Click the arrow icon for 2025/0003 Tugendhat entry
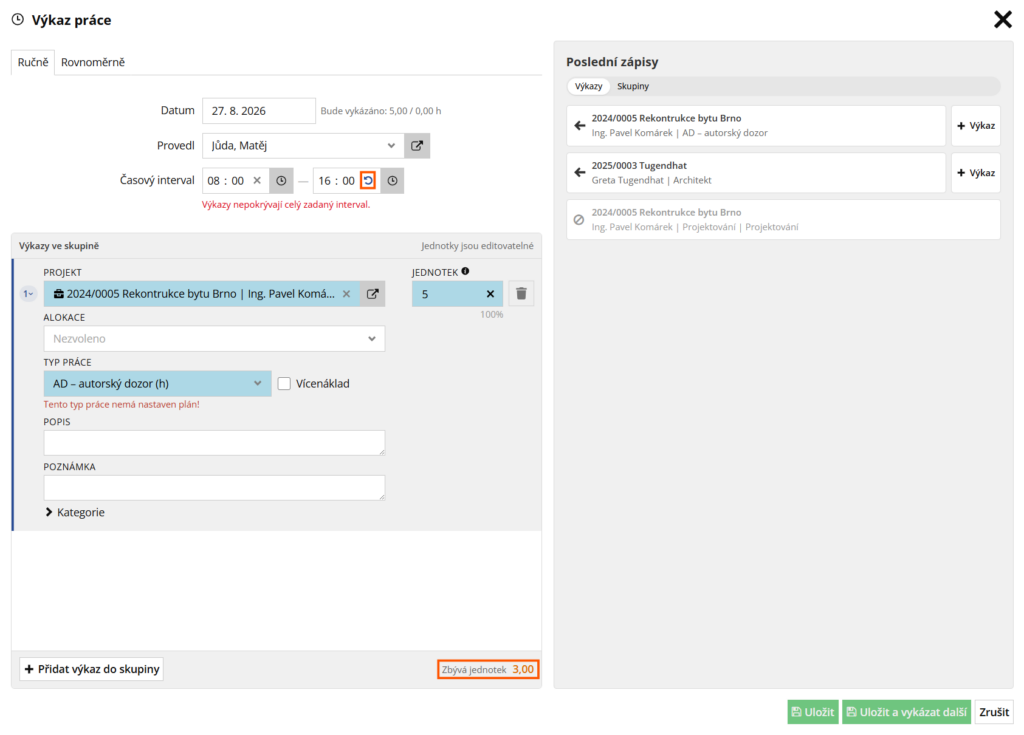The width and height of the screenshot is (1024, 735). click(579, 172)
